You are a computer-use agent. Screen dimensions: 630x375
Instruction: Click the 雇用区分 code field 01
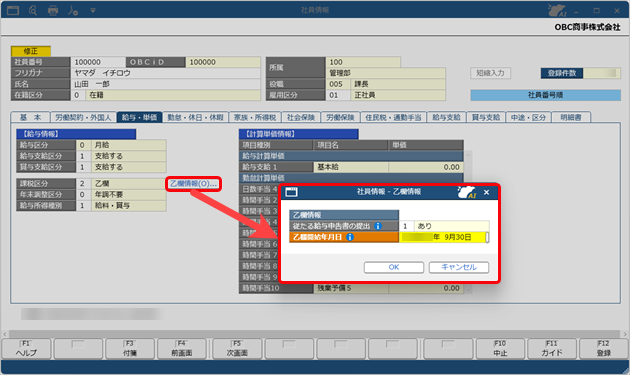coord(338,95)
